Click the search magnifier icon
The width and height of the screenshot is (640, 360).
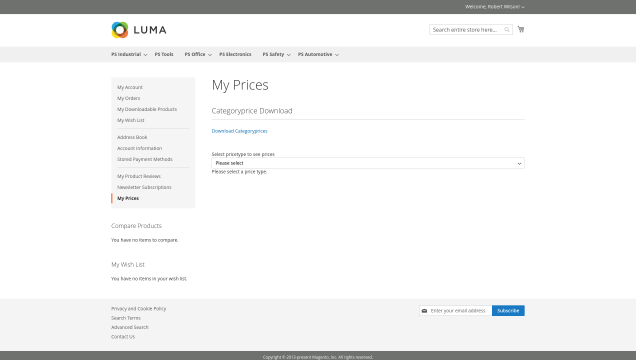507,30
